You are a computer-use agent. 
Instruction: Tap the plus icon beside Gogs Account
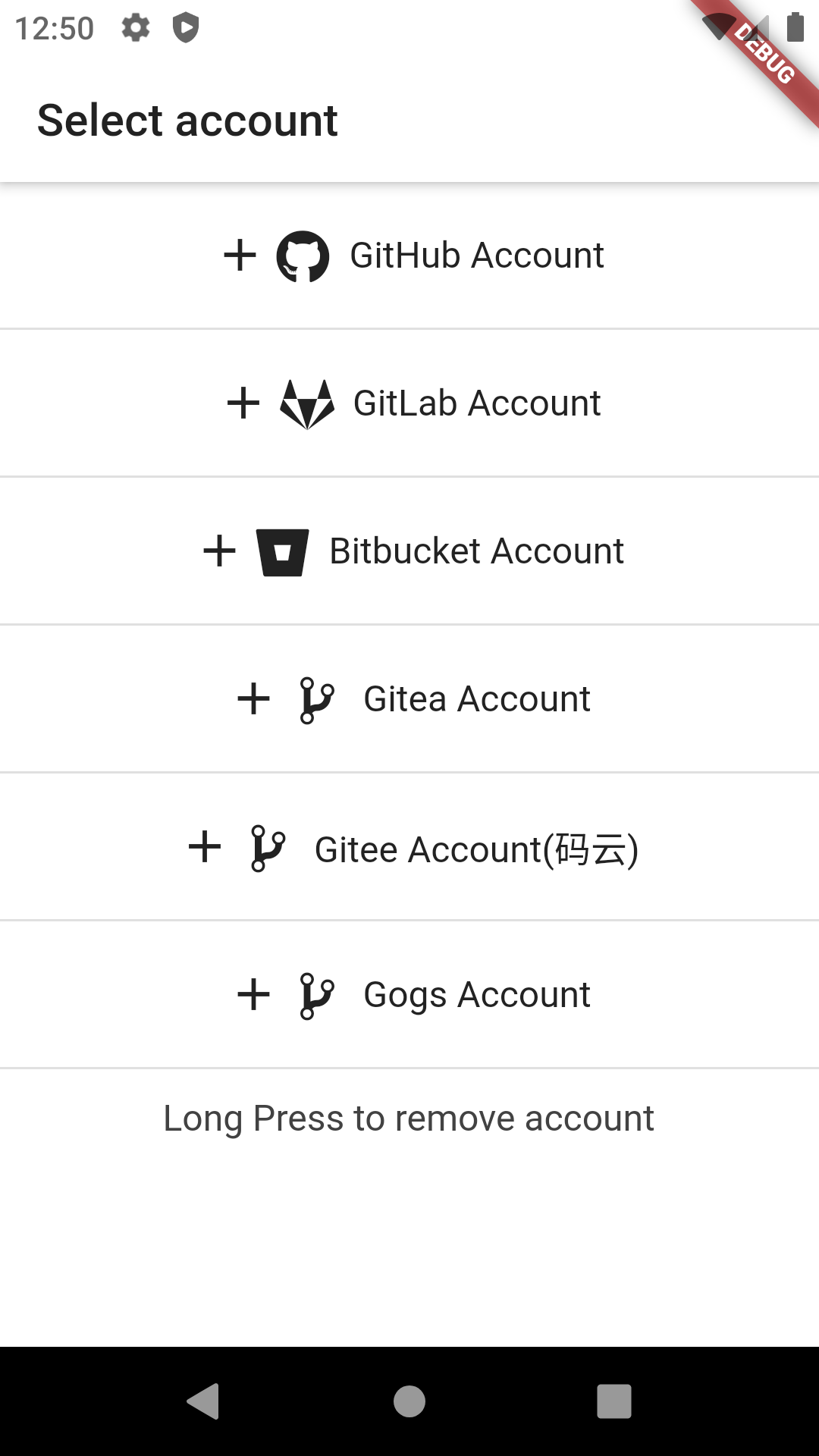pyautogui.click(x=253, y=995)
